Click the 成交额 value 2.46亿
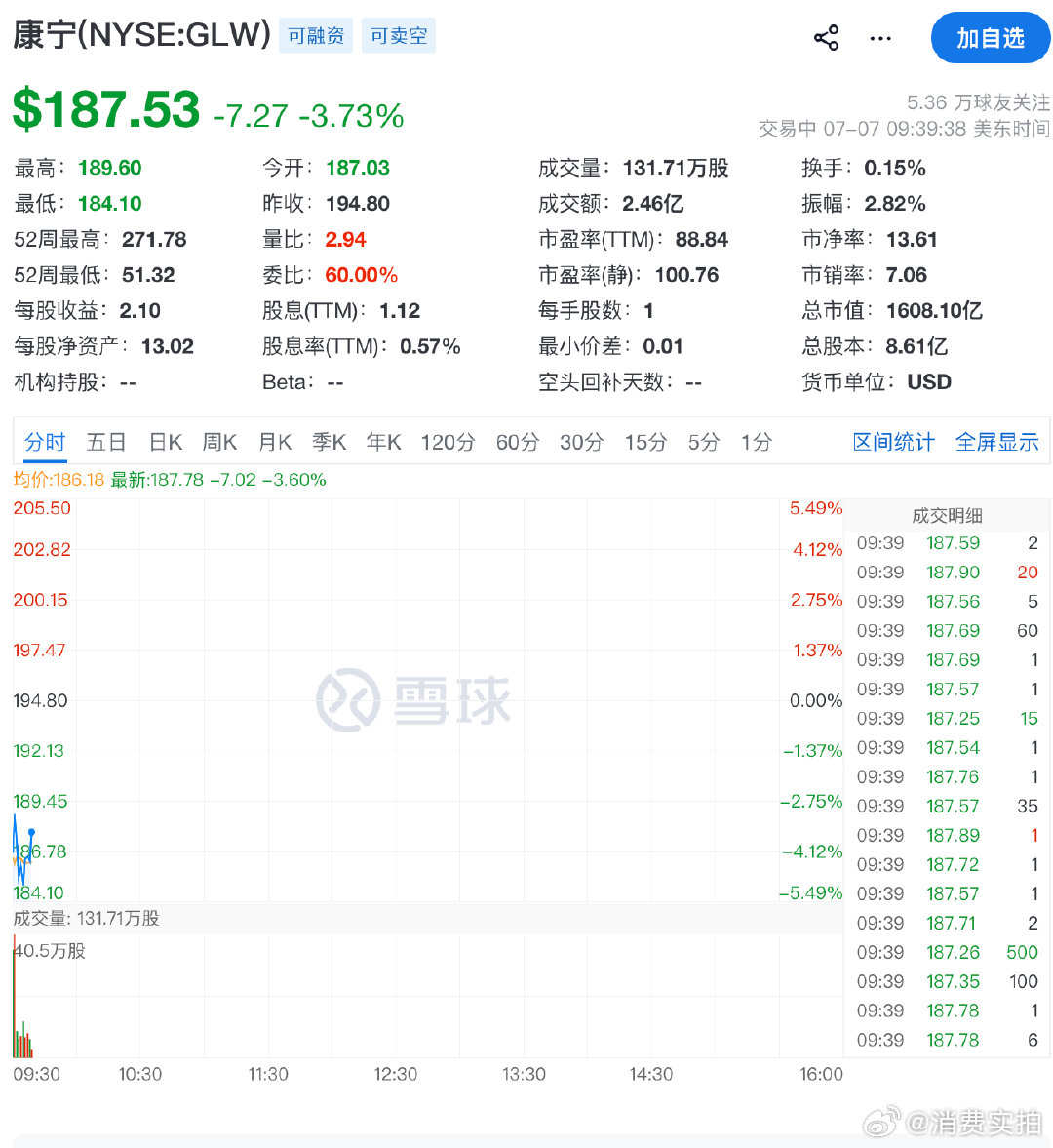This screenshot has width=1053, height=1148. pyautogui.click(x=652, y=204)
